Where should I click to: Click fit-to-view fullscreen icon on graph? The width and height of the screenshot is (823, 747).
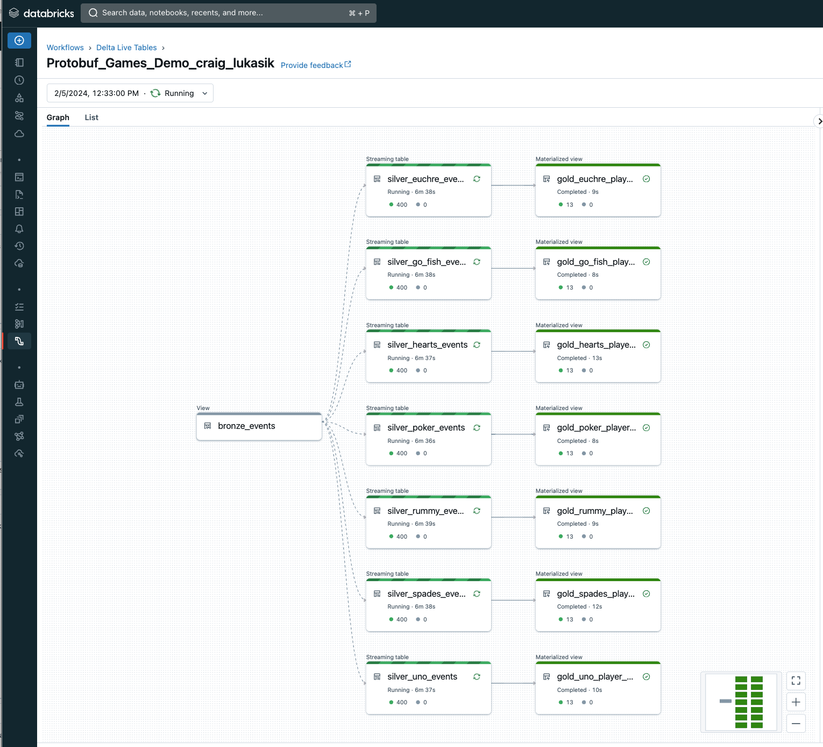pyautogui.click(x=796, y=681)
